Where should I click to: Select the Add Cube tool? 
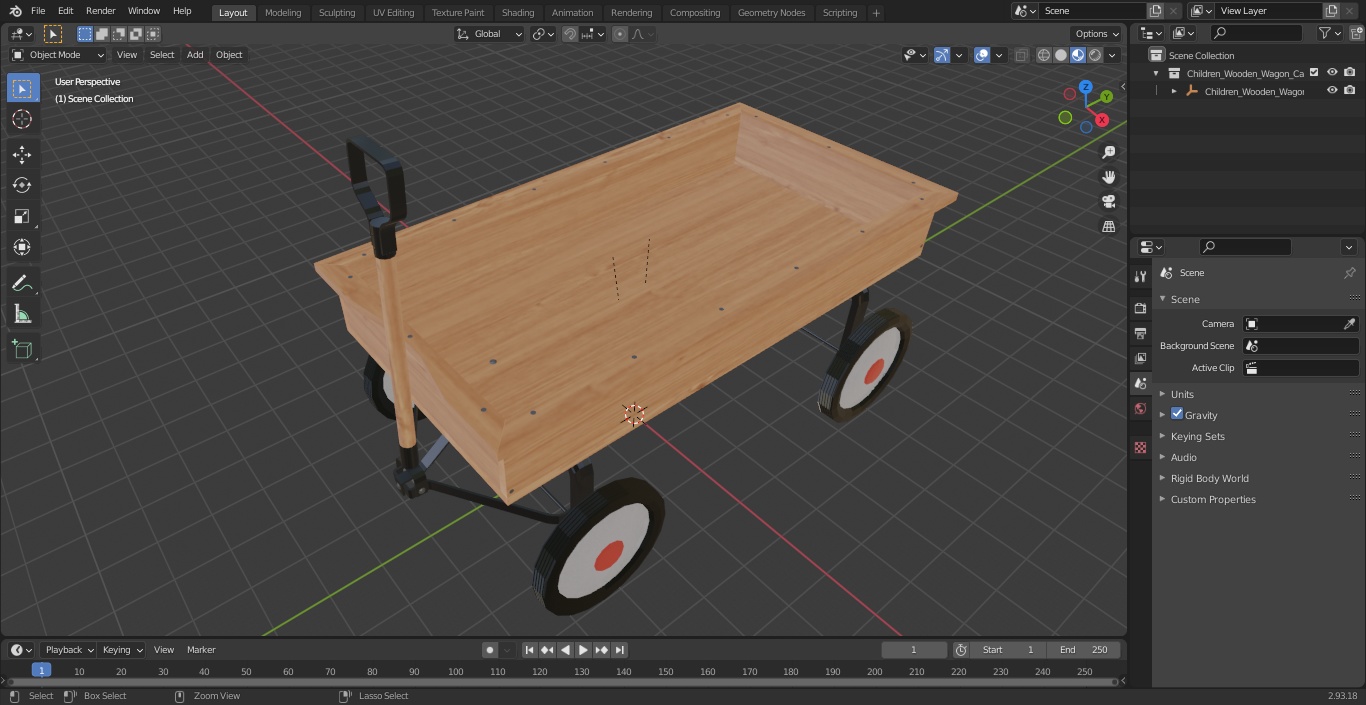22,350
